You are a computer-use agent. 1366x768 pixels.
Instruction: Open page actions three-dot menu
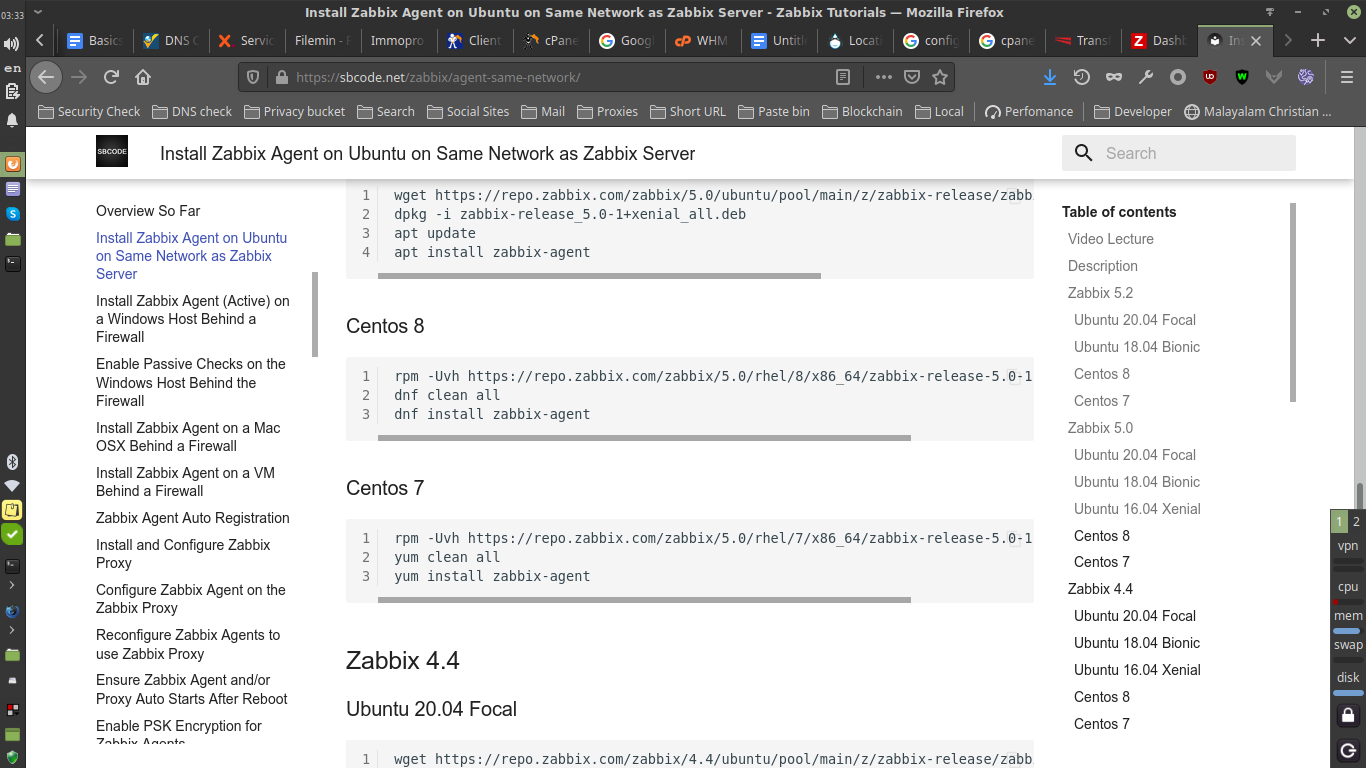pyautogui.click(x=884, y=77)
